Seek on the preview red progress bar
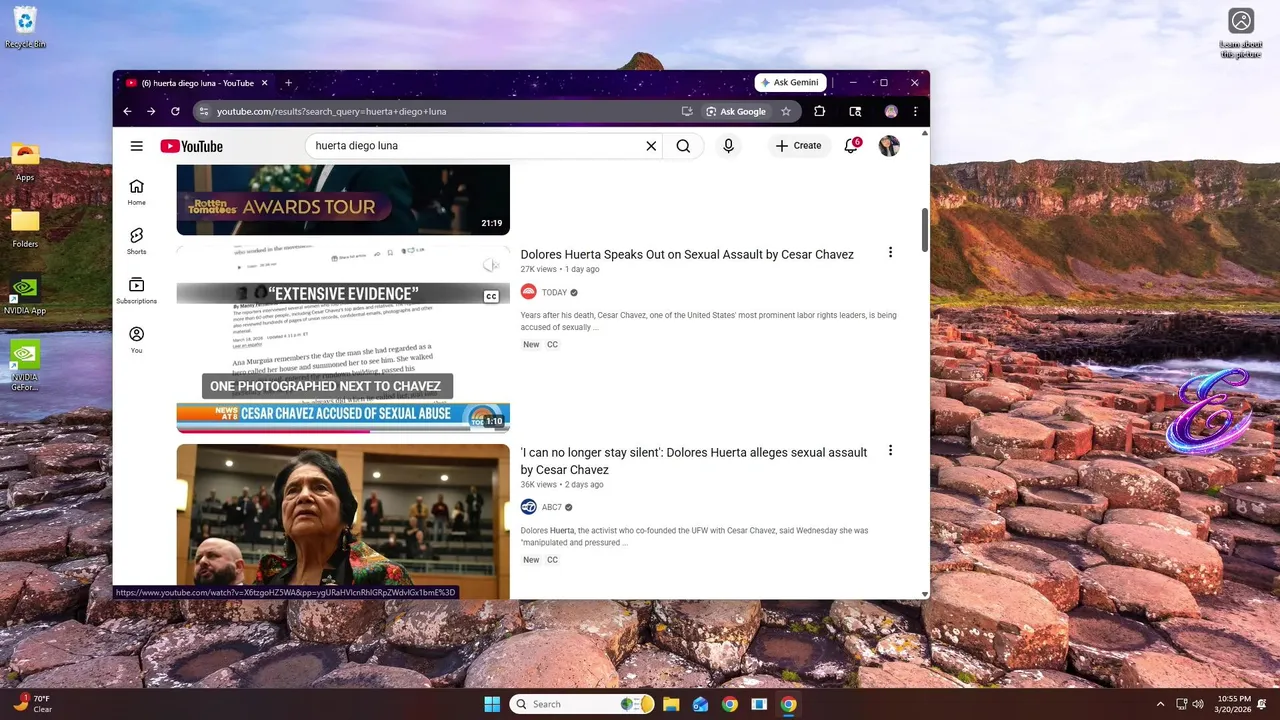The width and height of the screenshot is (1280, 720). pos(343,431)
